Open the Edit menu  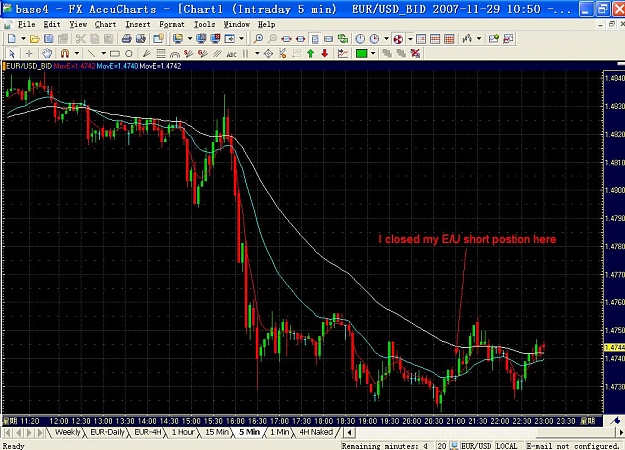(52, 25)
